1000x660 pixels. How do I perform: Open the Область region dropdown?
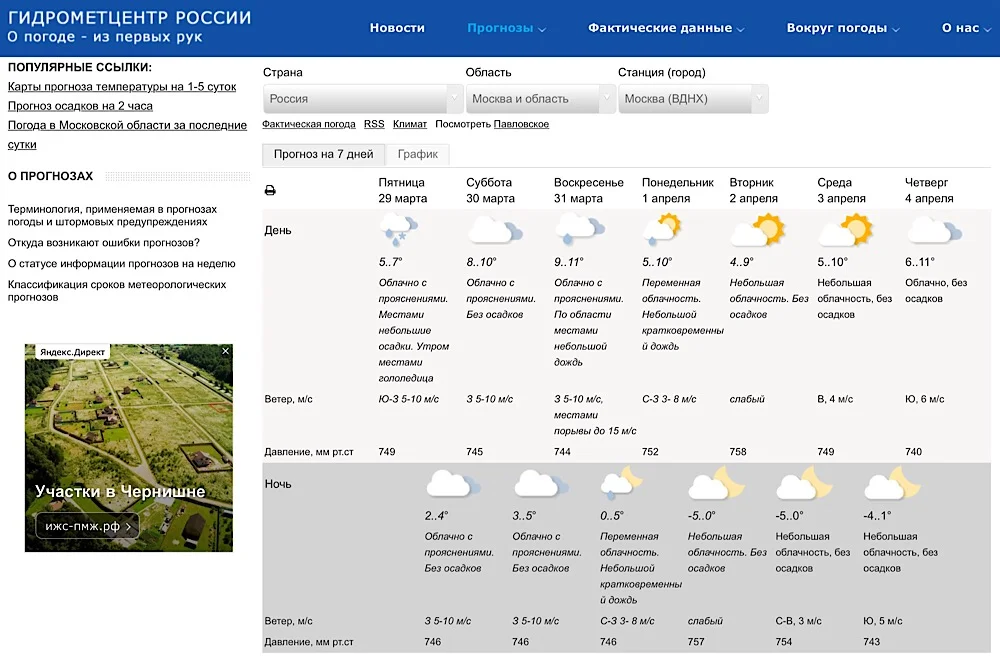[540, 99]
